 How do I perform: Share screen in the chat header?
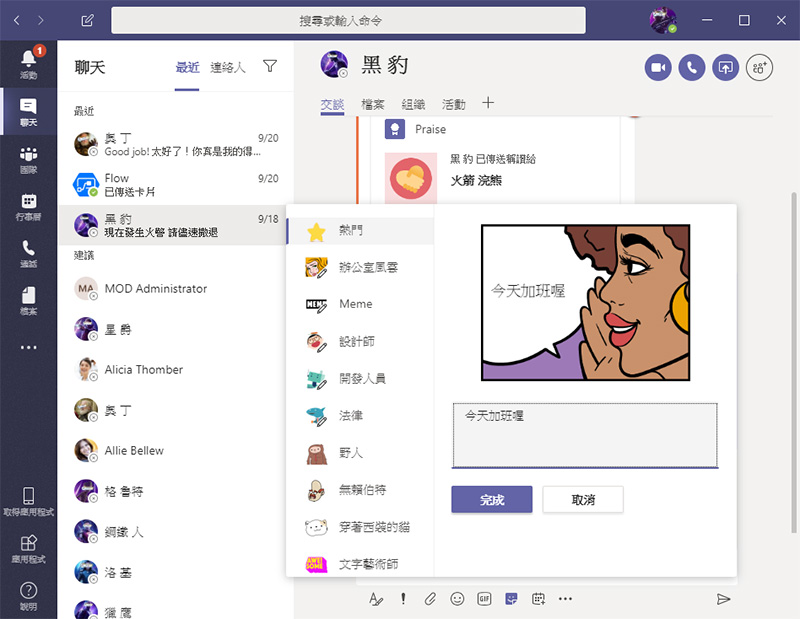726,67
